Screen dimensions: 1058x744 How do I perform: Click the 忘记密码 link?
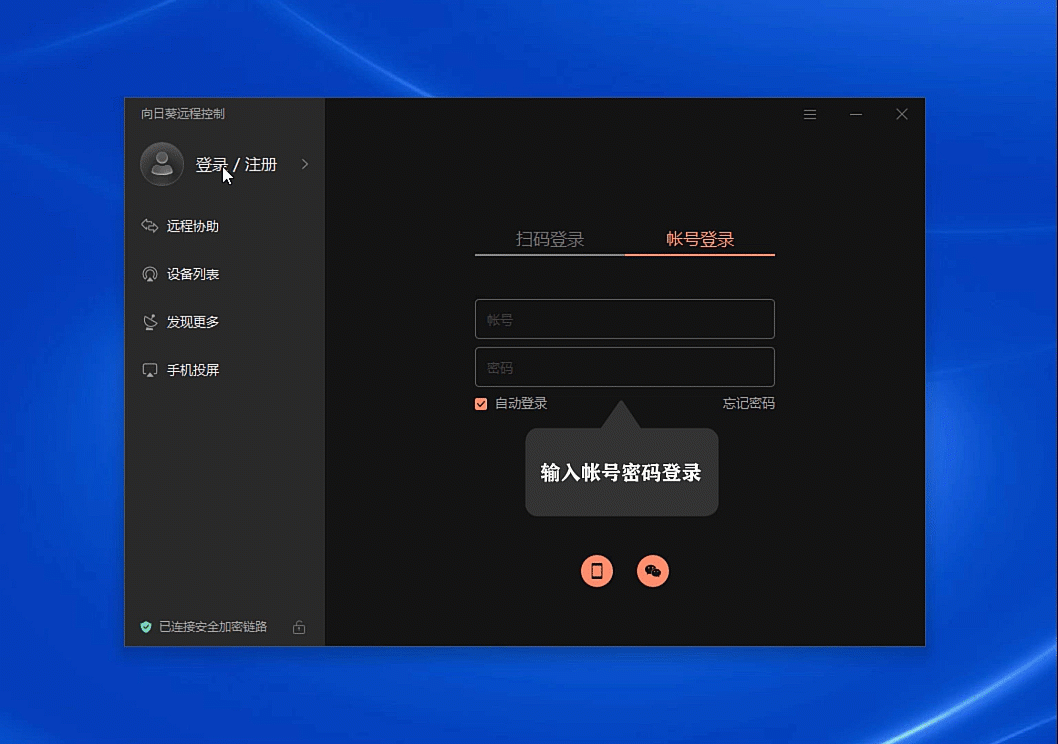click(x=748, y=404)
